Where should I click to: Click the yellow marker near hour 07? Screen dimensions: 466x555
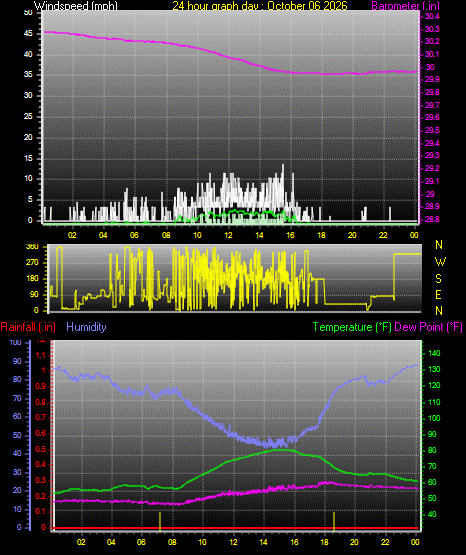160,521
